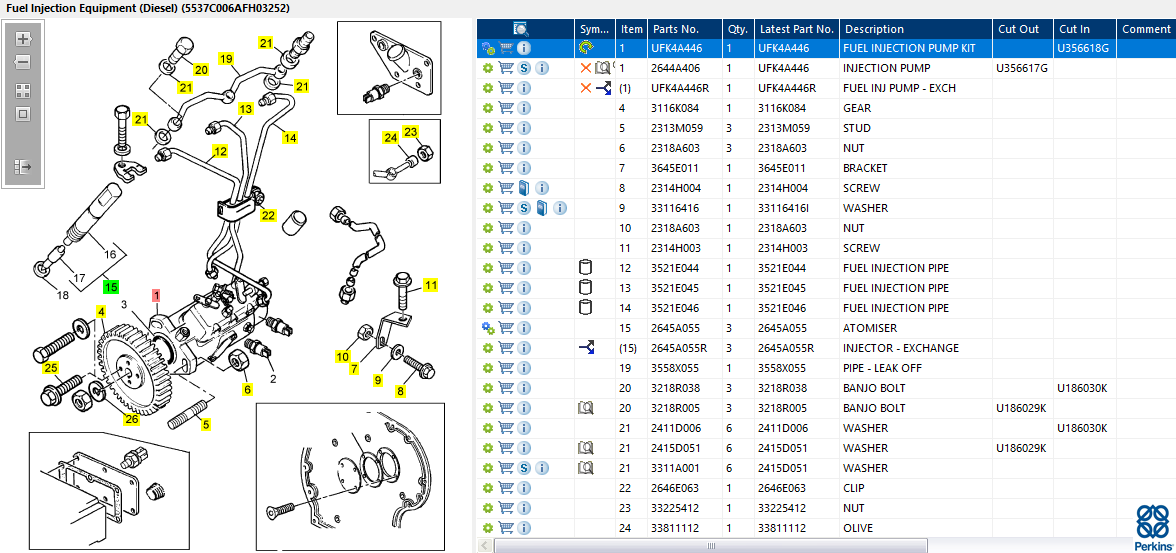Click info icon for FUEL INJECTION PUMP KIT
The image size is (1176, 553).
tap(524, 48)
